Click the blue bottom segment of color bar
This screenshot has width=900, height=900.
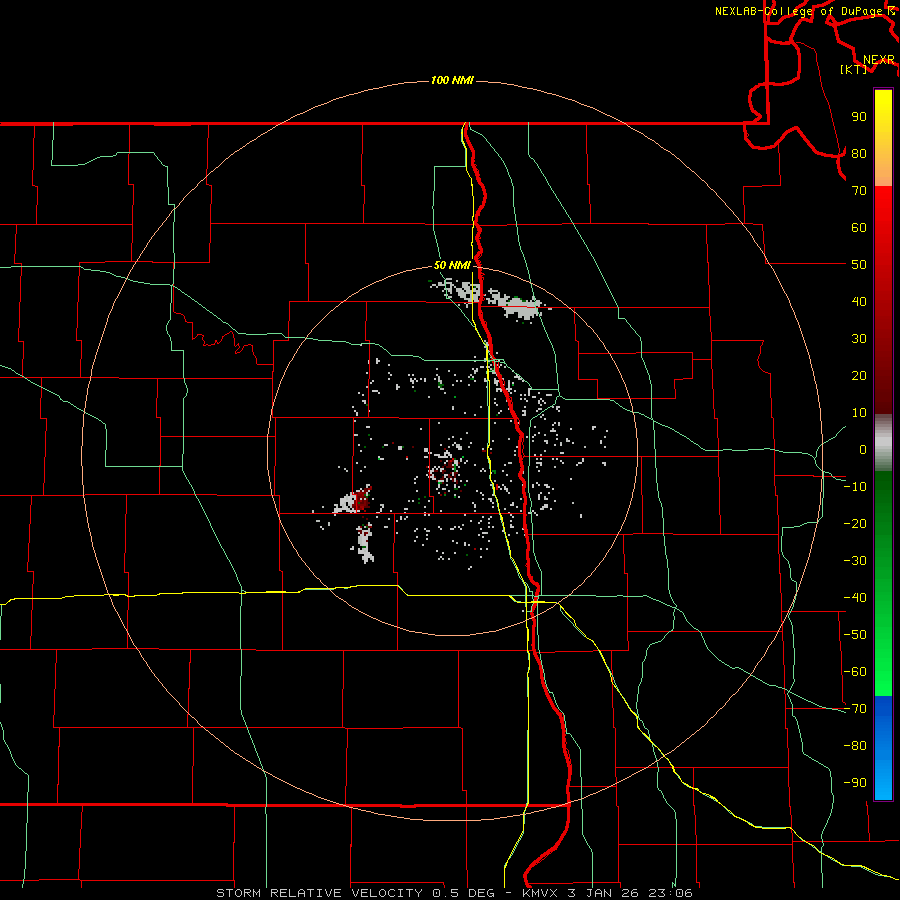[883, 748]
